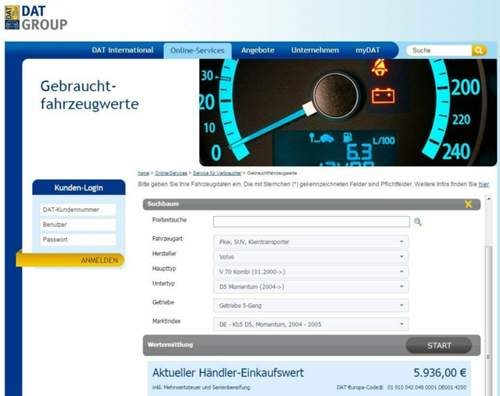Image resolution: width=500 pixels, height=396 pixels.
Task: Click the home breadcrumb link
Action: point(143,173)
